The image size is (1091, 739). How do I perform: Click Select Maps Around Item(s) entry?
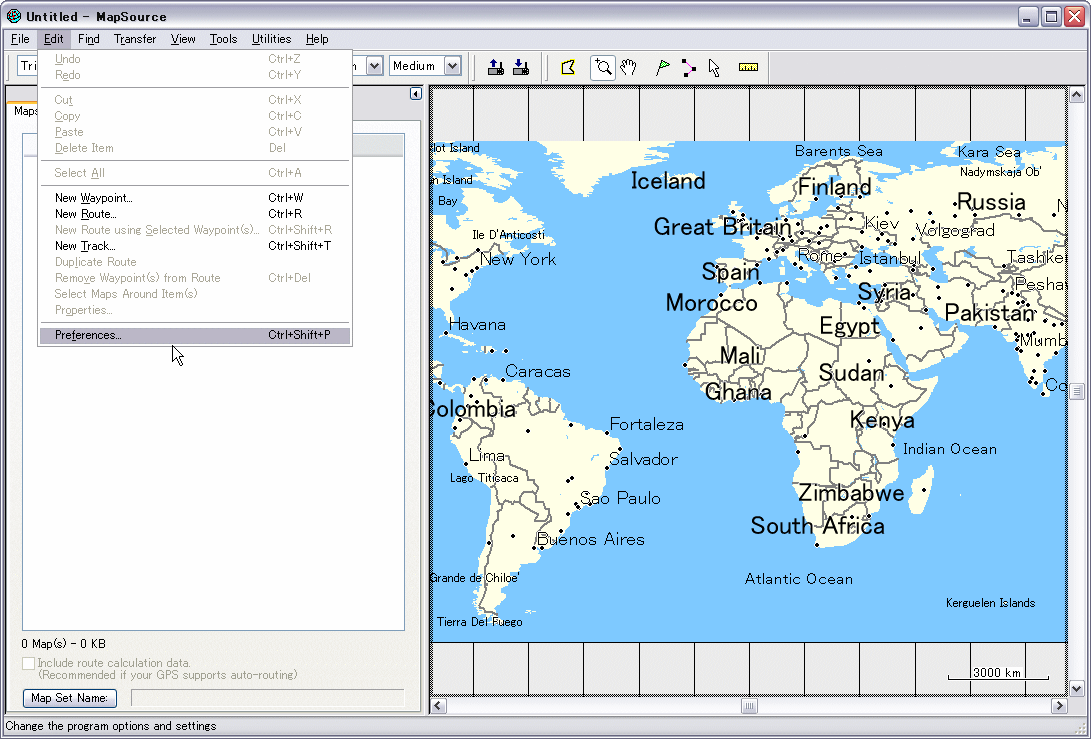pyautogui.click(x=195, y=294)
